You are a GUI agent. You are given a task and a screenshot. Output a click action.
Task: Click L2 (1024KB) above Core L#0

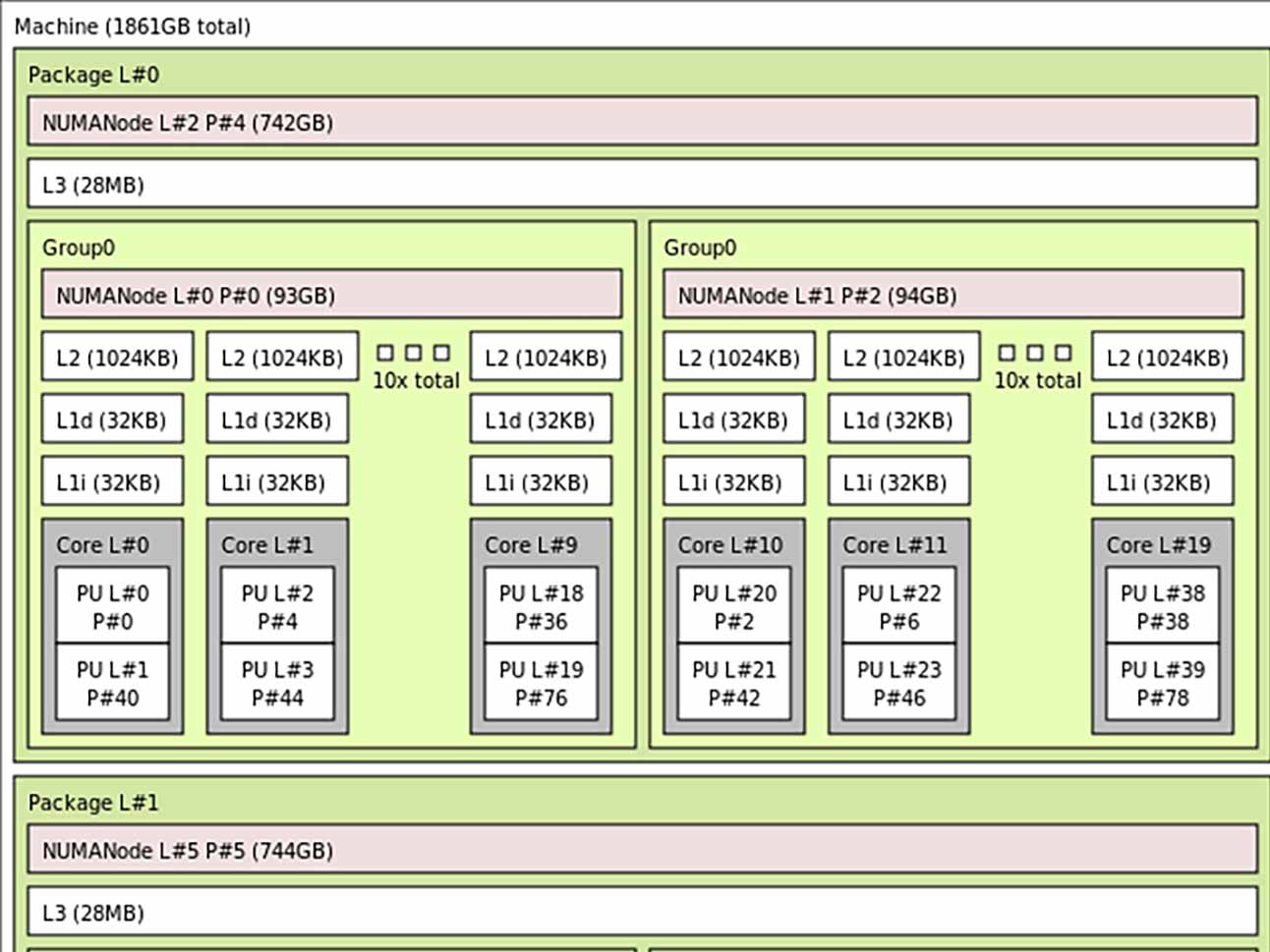(x=117, y=357)
